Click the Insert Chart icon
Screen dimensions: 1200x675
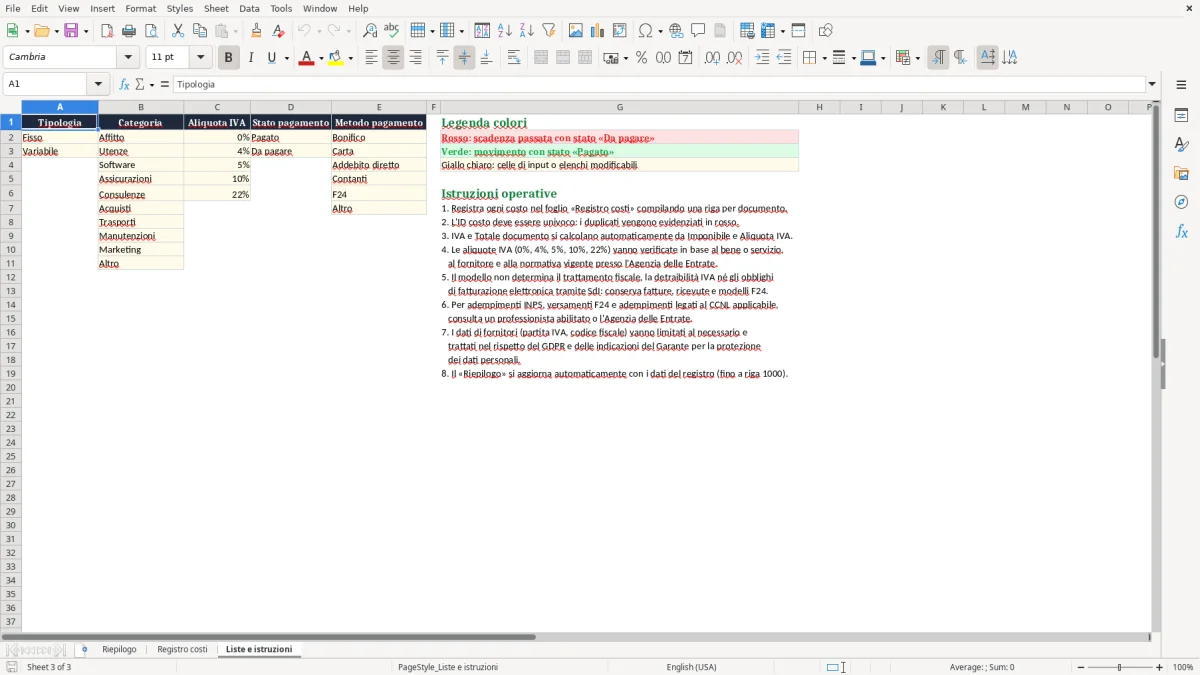pyautogui.click(x=598, y=31)
